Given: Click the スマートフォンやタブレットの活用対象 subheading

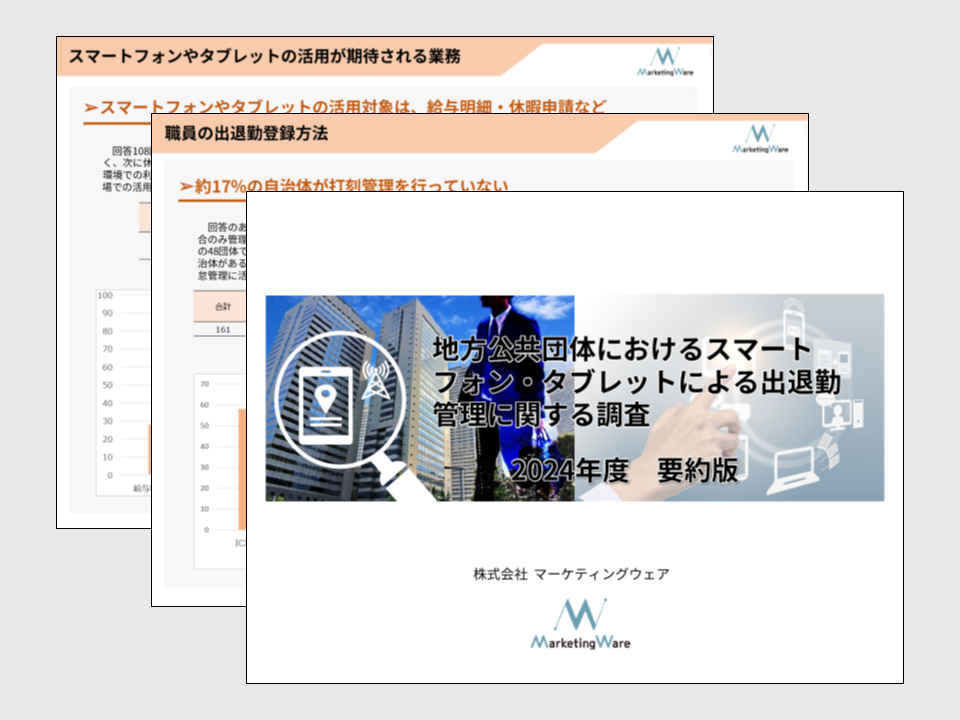Looking at the screenshot, I should coord(345,107).
